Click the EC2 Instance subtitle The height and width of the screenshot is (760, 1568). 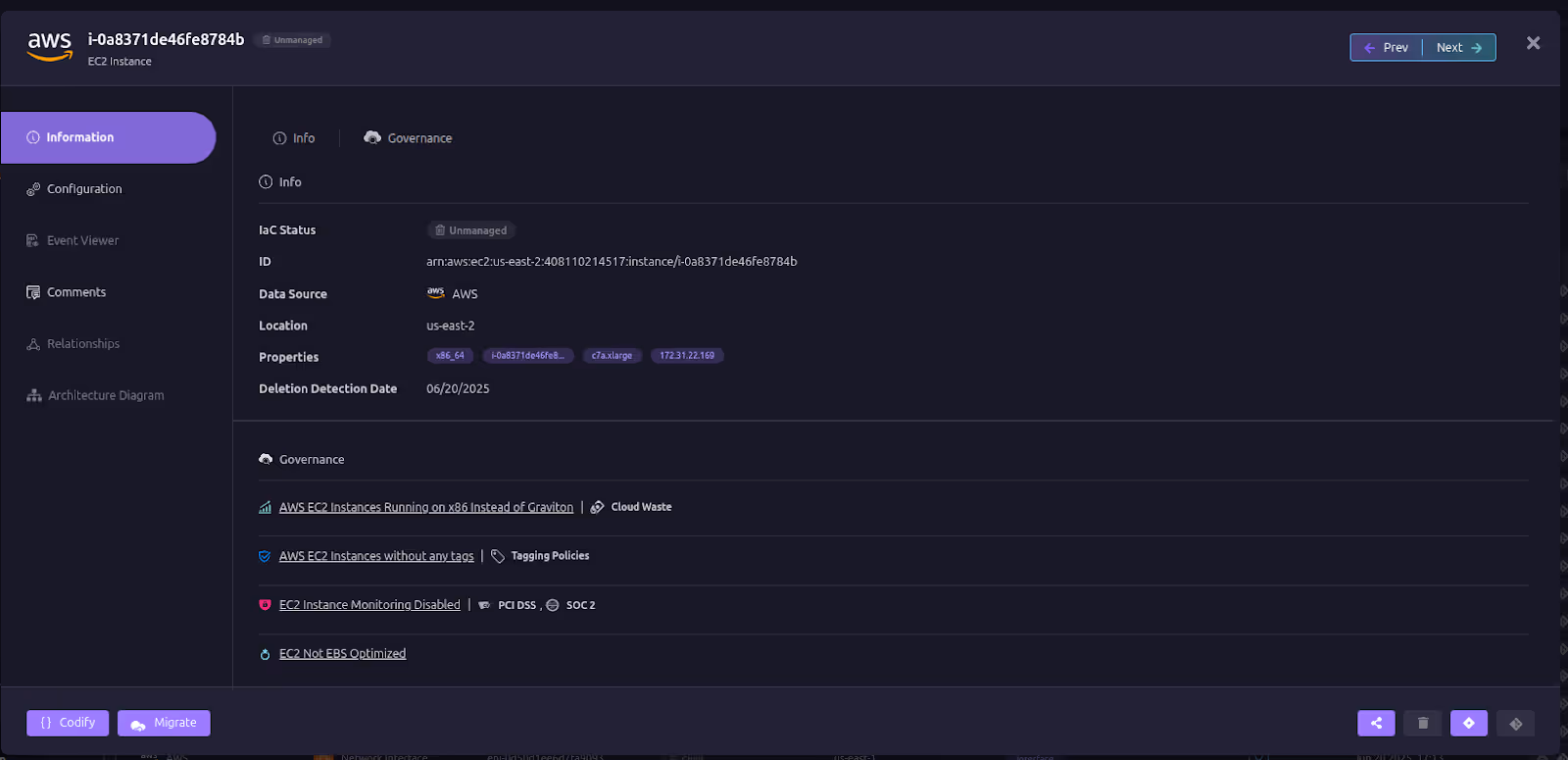pyautogui.click(x=120, y=62)
